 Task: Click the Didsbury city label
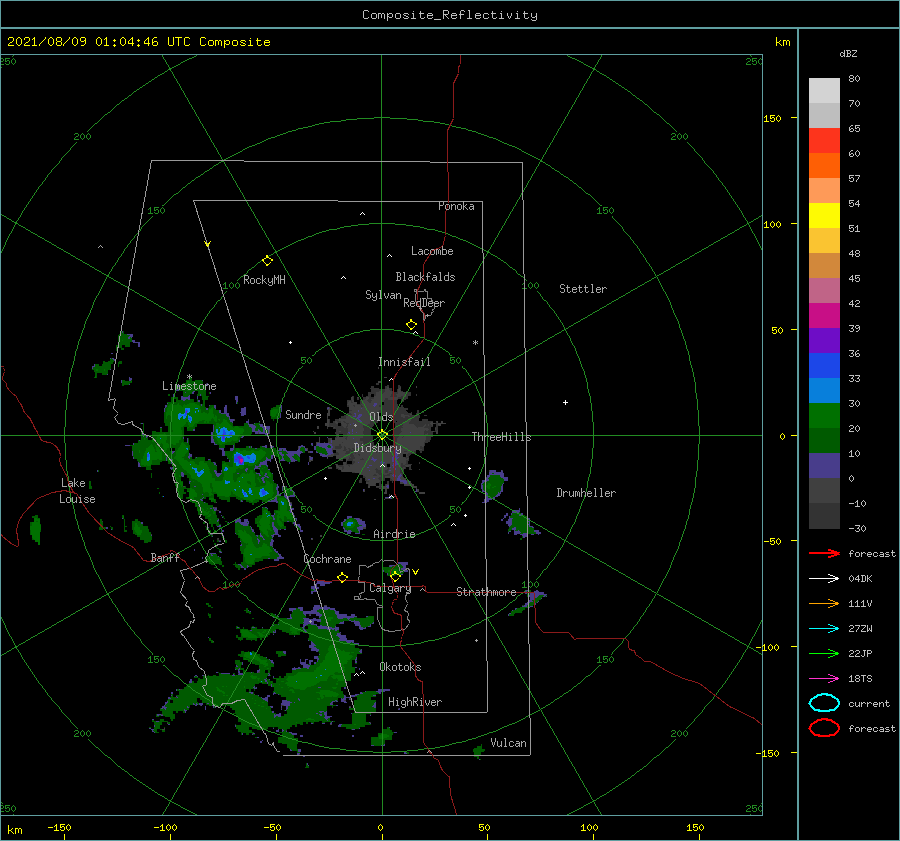(x=378, y=448)
